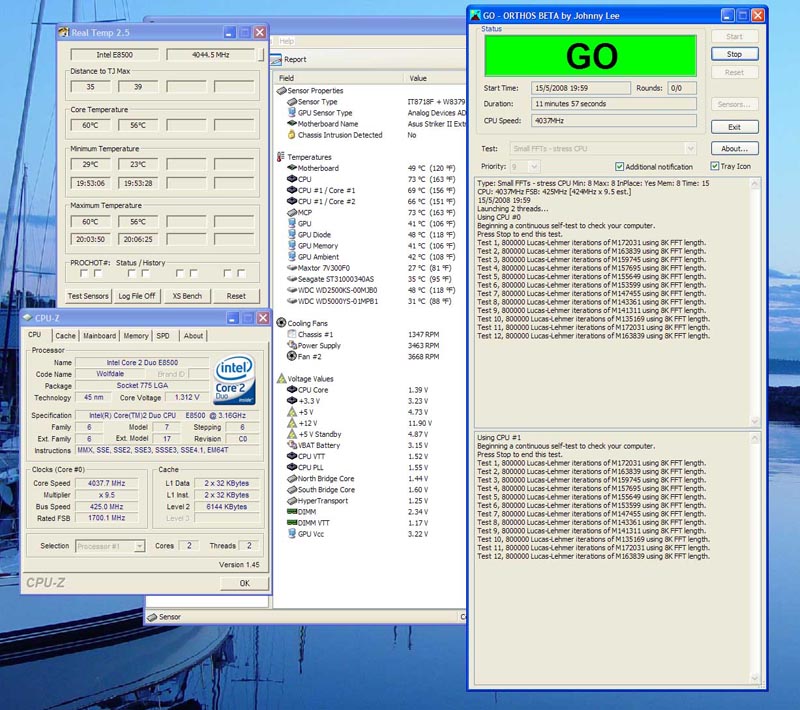Click the Motherboard Name row icon

click(x=292, y=123)
